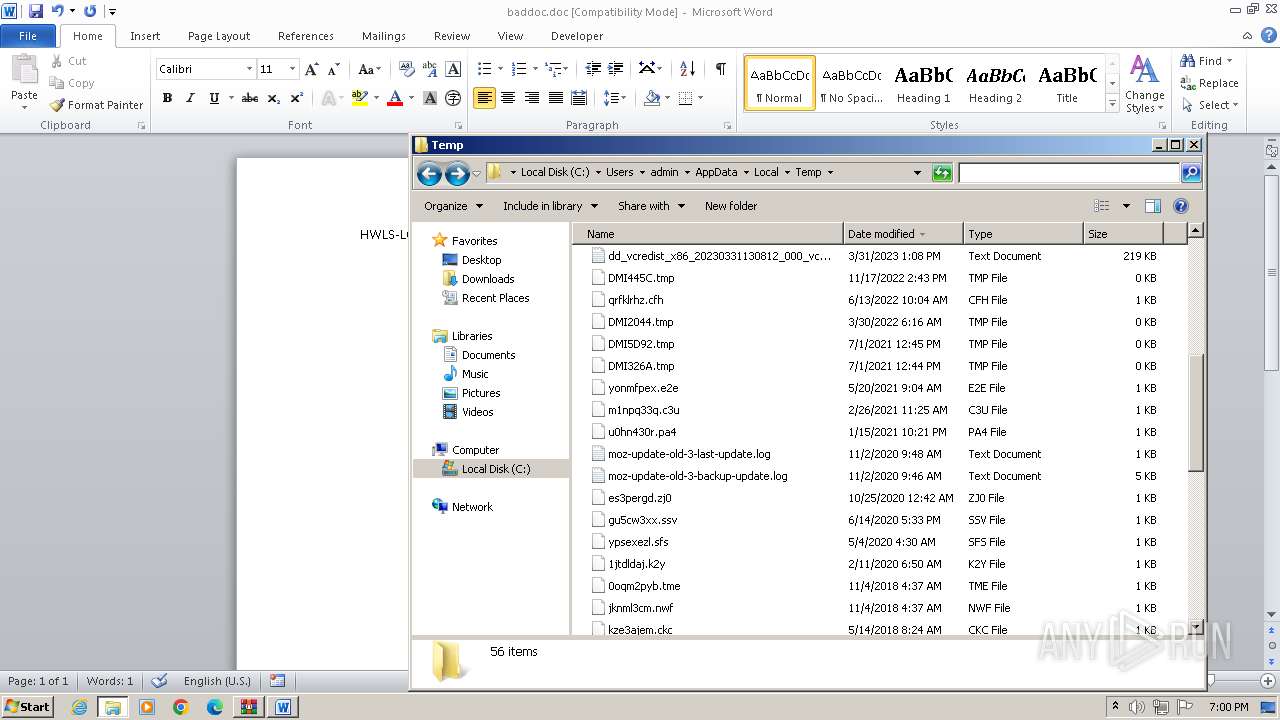Open the Calibri font name dropdown

point(249,69)
